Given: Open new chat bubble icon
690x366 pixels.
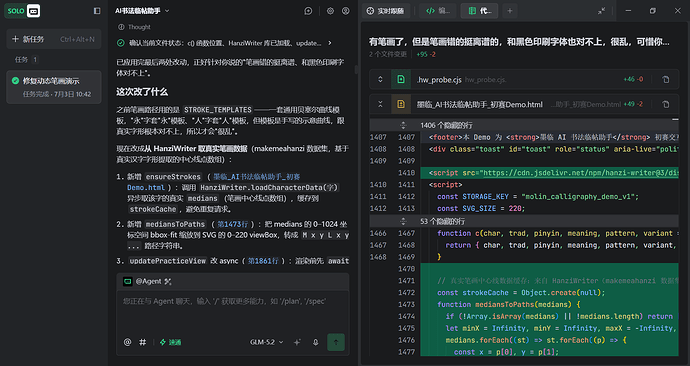Looking at the screenshot, I should pos(308,11).
